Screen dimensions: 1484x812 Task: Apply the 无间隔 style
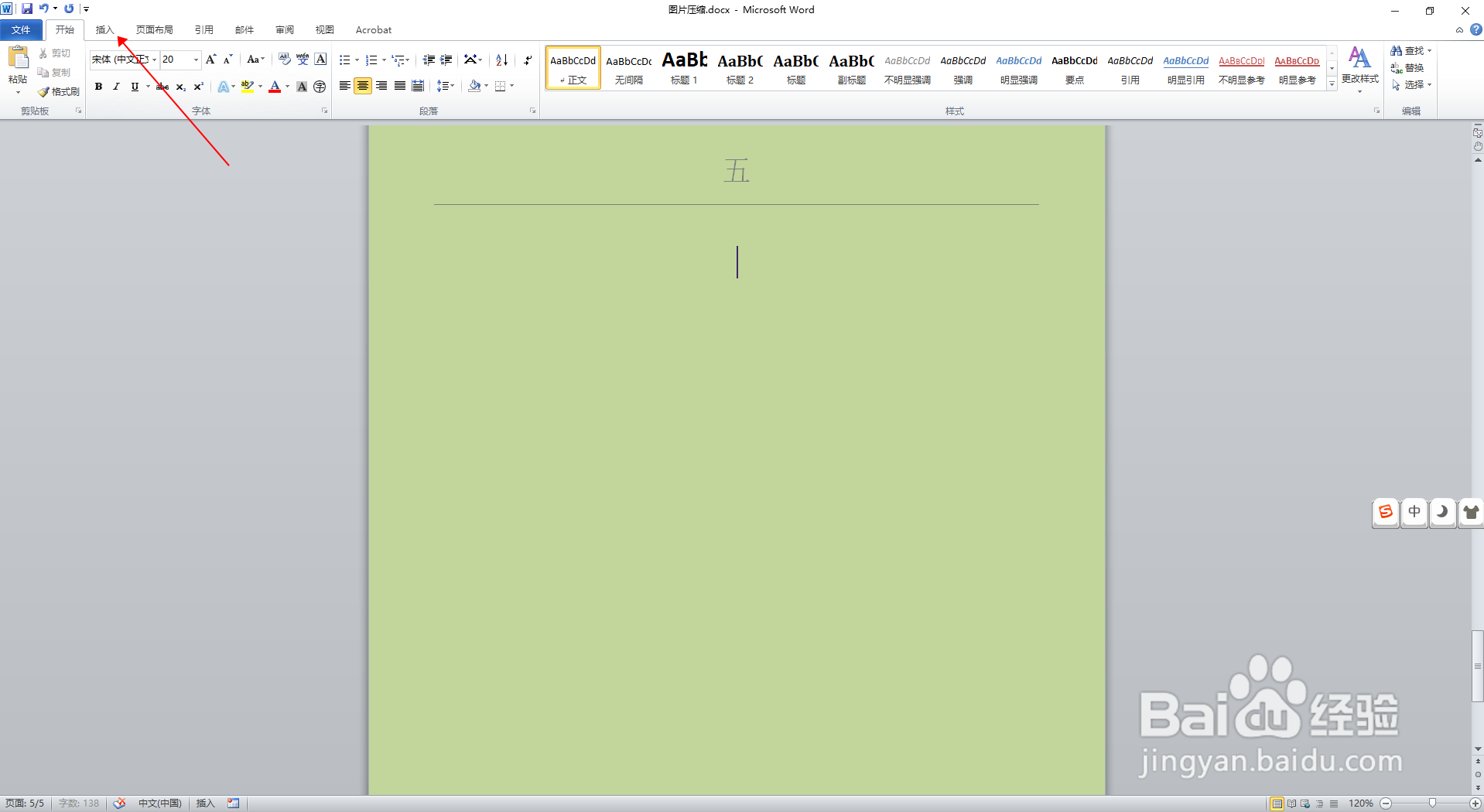629,68
